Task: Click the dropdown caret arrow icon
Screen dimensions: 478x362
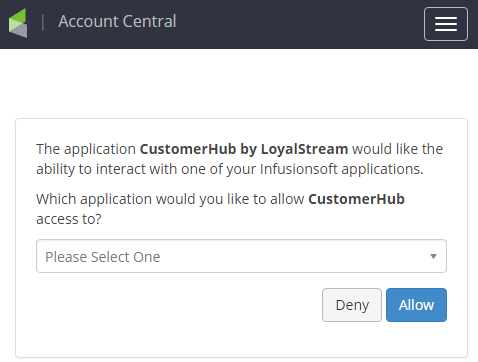Action: [x=433, y=256]
